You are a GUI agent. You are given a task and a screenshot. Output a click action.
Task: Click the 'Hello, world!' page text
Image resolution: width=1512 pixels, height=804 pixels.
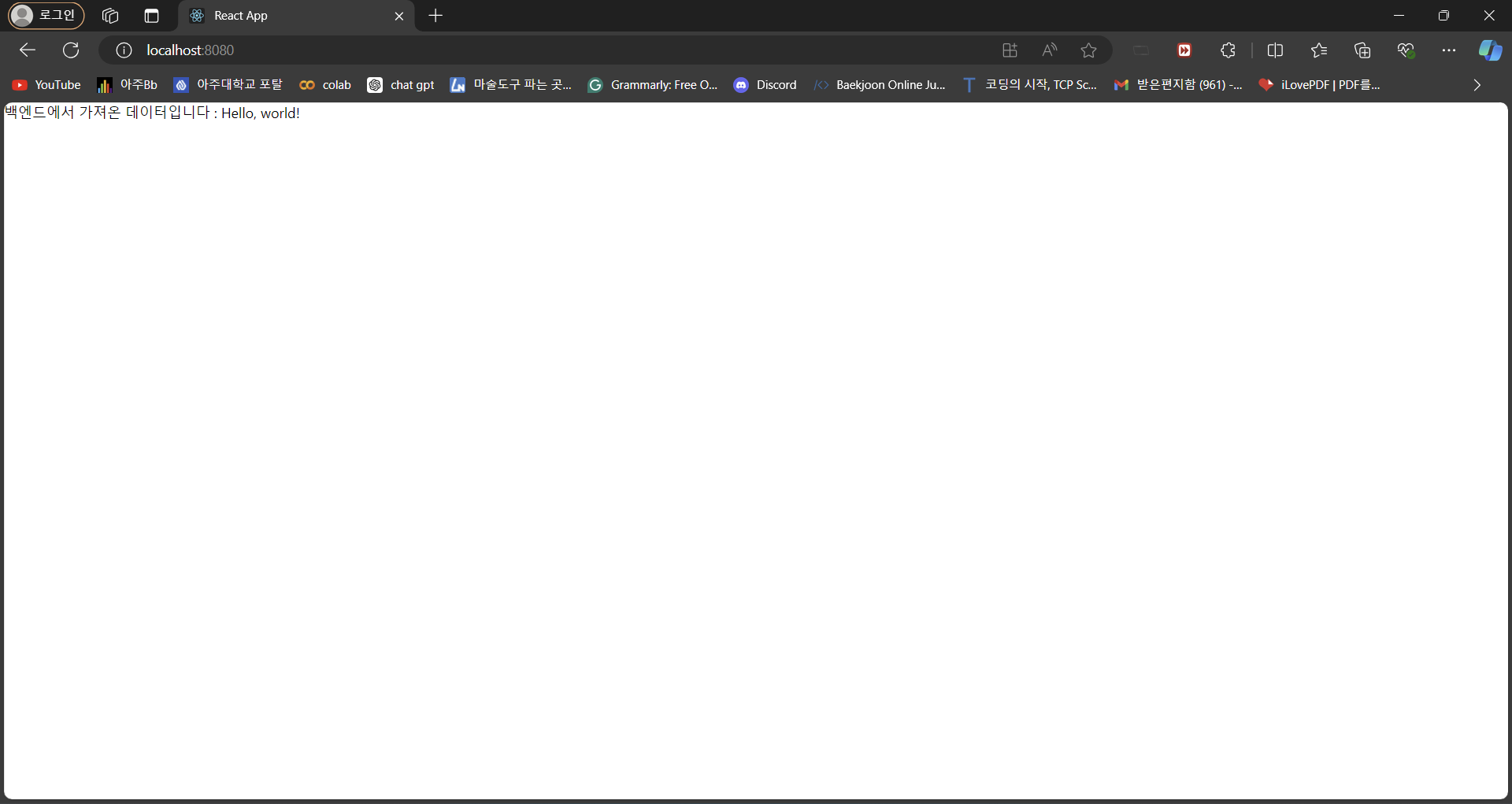[x=261, y=113]
